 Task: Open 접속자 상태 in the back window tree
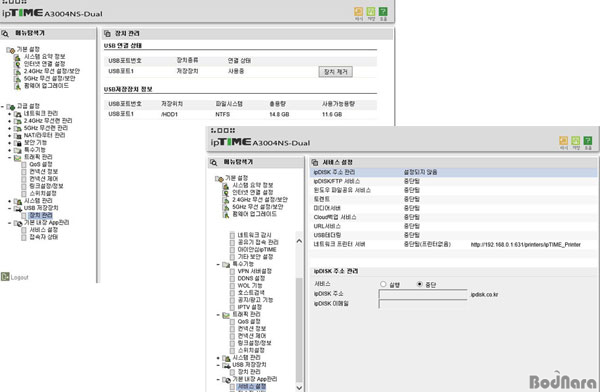pyautogui.click(x=44, y=237)
